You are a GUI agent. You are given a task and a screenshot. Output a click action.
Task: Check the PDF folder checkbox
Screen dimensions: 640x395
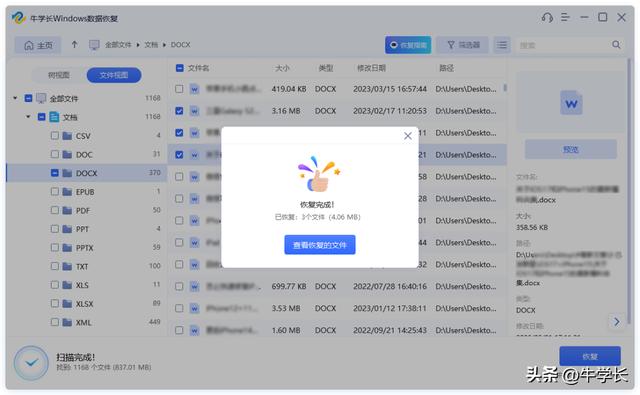pyautogui.click(x=55, y=210)
